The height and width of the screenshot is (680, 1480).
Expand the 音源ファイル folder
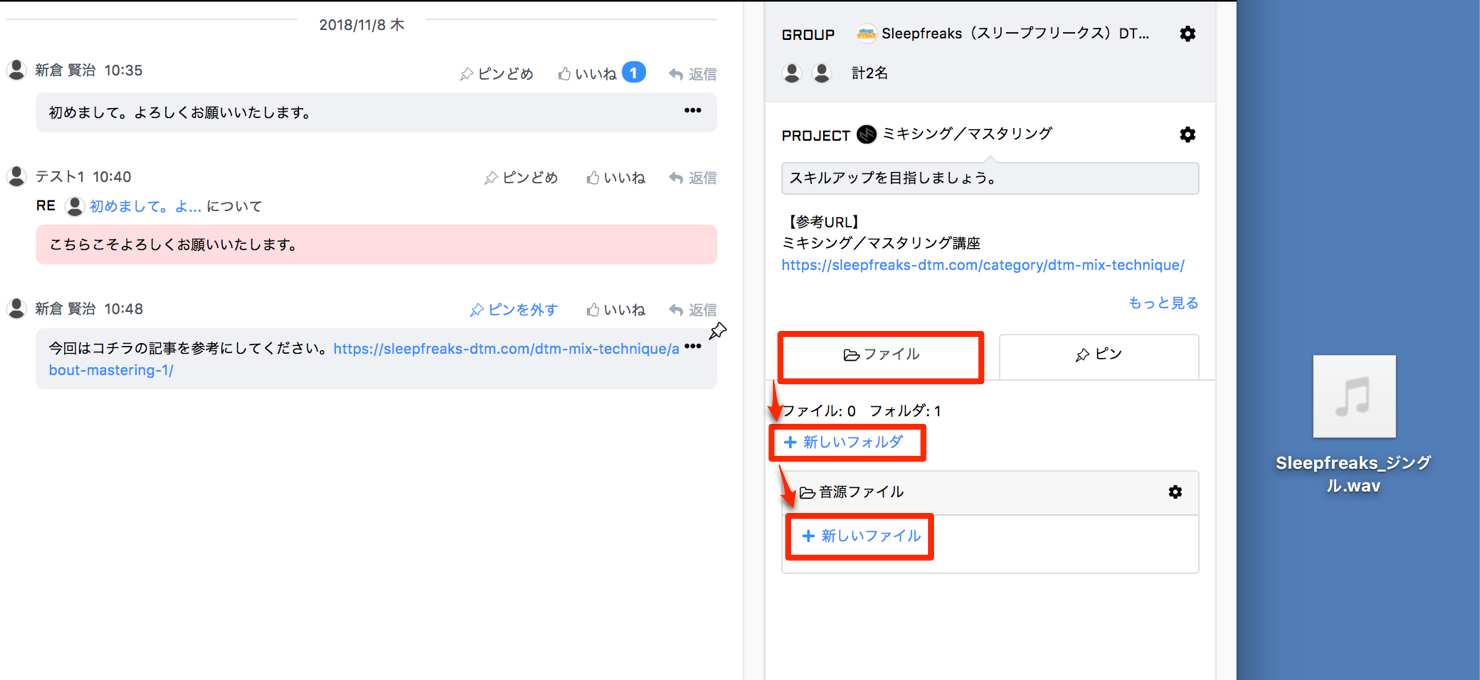coord(851,492)
